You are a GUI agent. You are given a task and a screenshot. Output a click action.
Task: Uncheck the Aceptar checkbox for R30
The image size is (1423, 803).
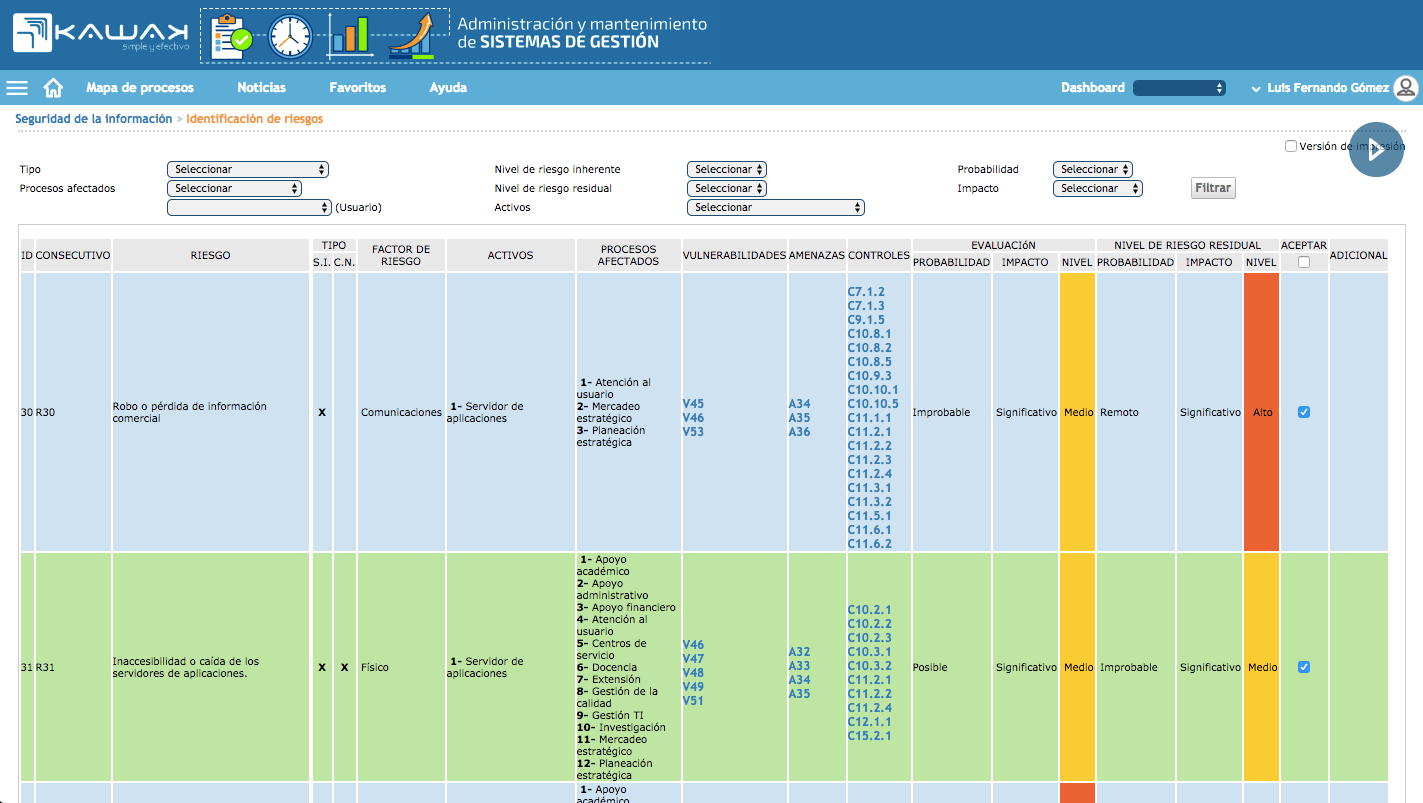[1304, 412]
